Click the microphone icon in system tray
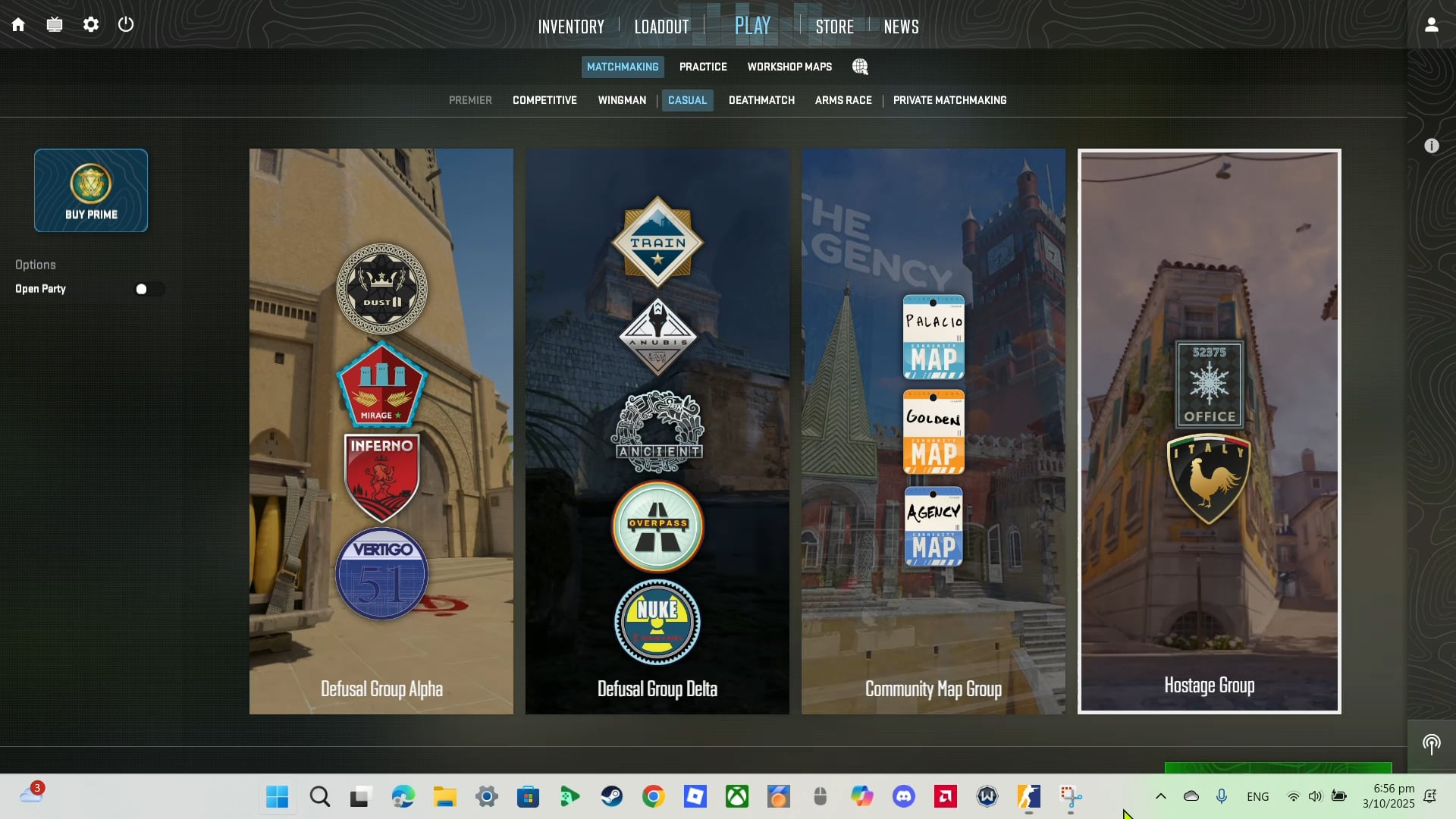This screenshot has width=1456, height=819. [x=1222, y=796]
